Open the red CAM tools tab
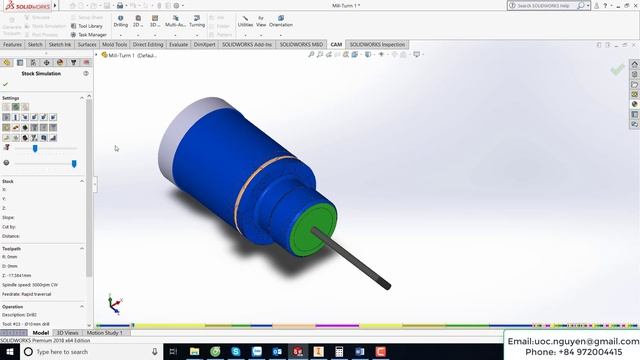The height and width of the screenshot is (360, 640). click(x=87, y=62)
